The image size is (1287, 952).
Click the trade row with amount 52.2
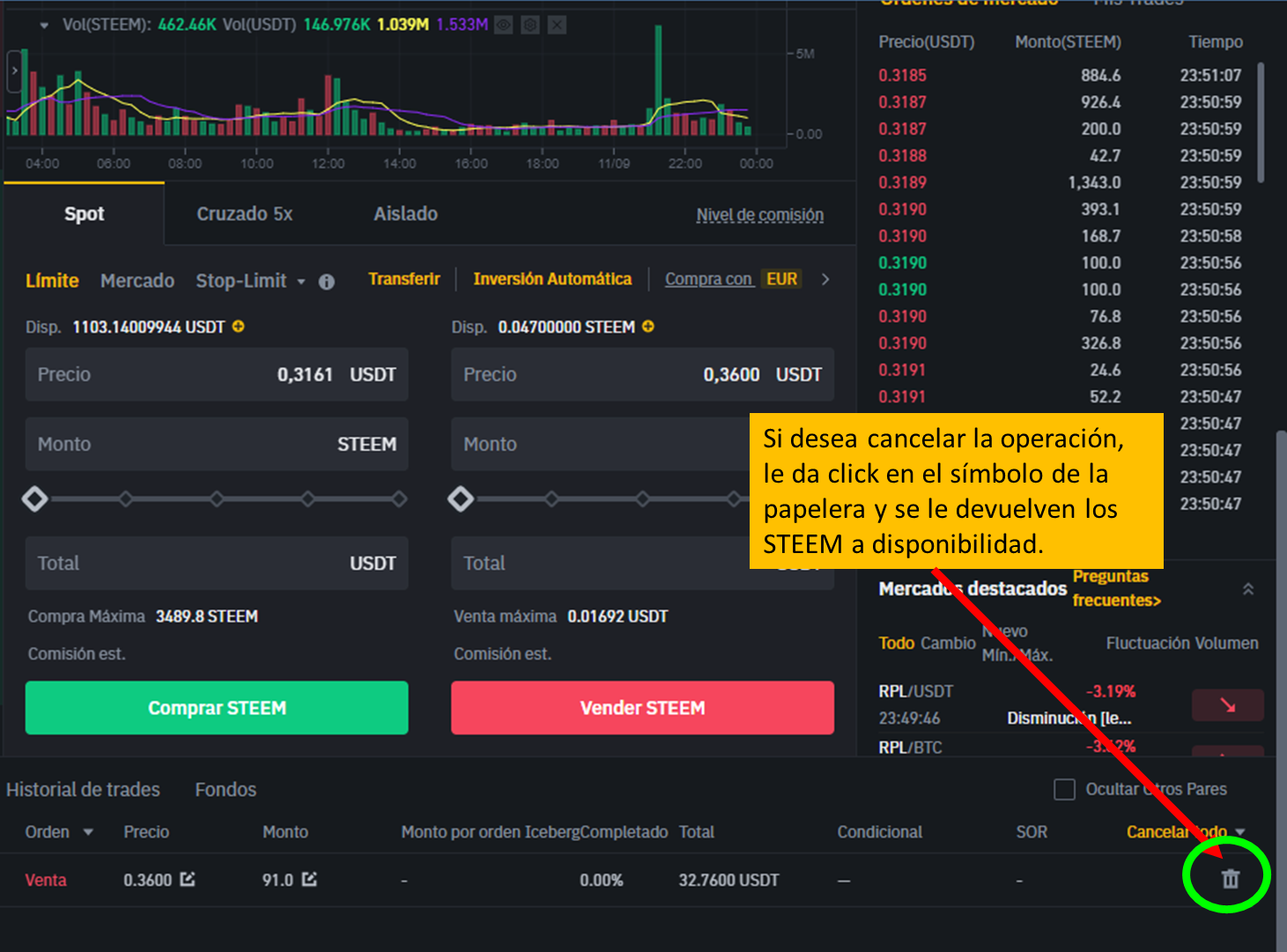1060,396
